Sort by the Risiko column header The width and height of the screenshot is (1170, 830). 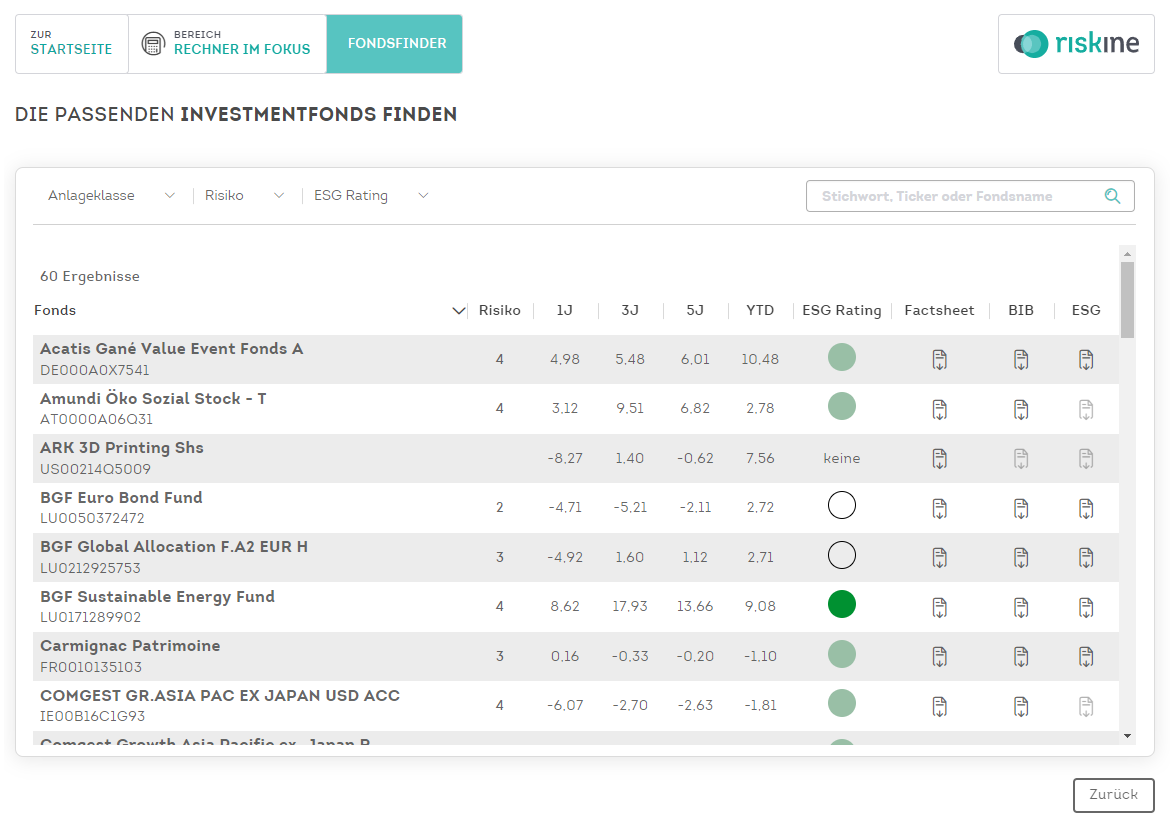pos(499,311)
